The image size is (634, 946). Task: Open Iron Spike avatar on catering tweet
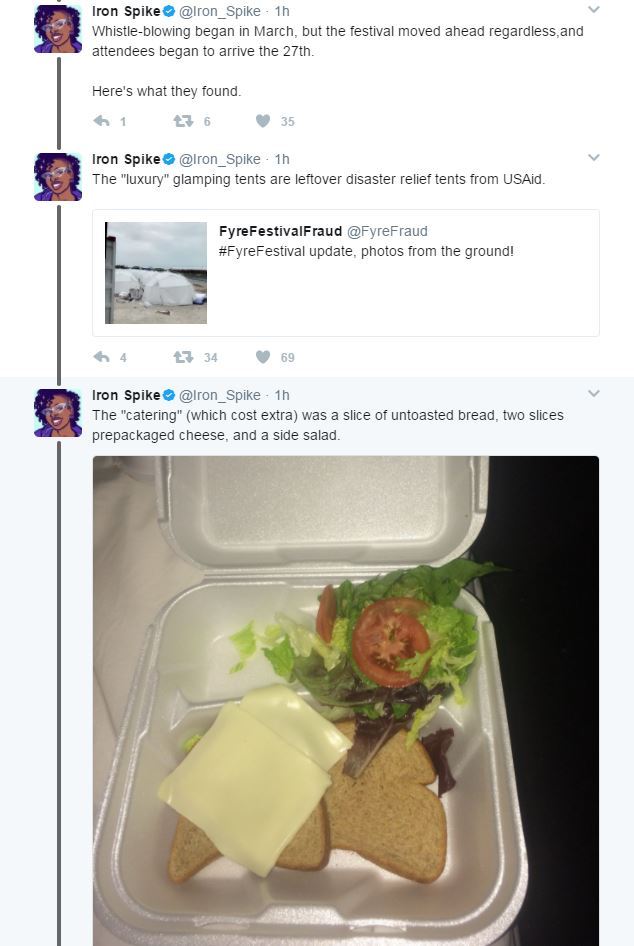(58, 412)
